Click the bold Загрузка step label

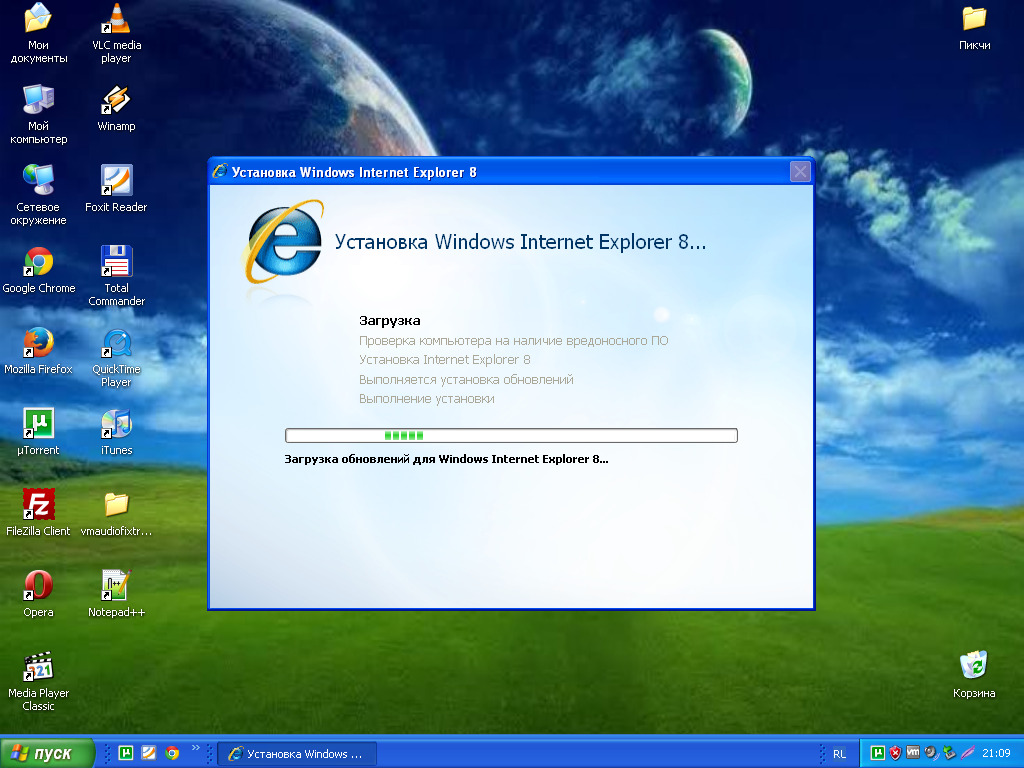click(x=390, y=321)
